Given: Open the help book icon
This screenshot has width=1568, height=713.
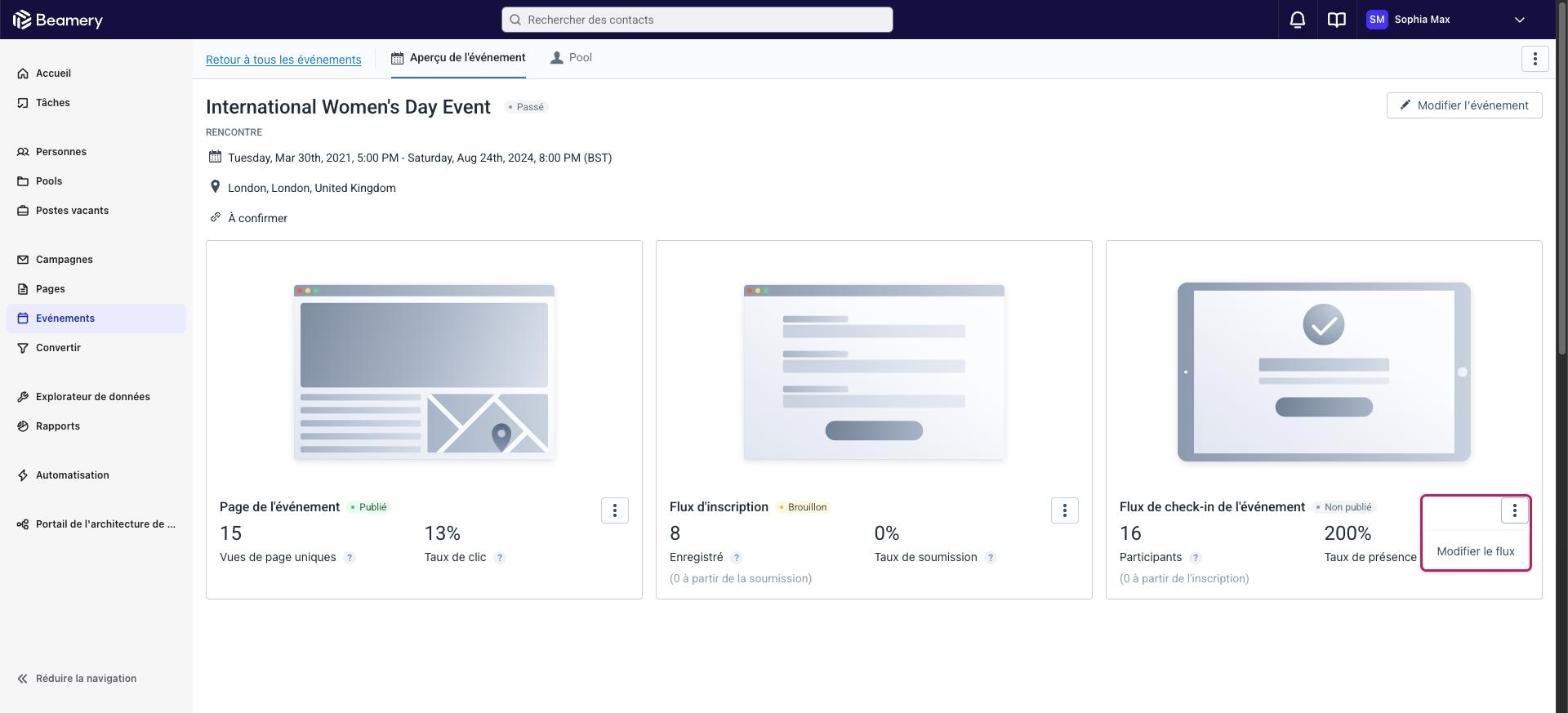Looking at the screenshot, I should [x=1336, y=20].
